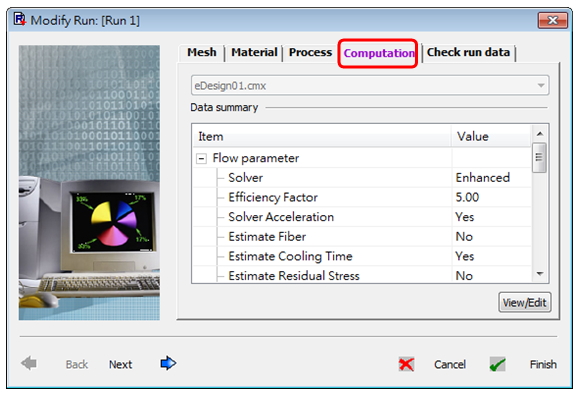Click the Enhanced value for Solver
Image resolution: width=580 pixels, height=397 pixels.
tap(483, 178)
